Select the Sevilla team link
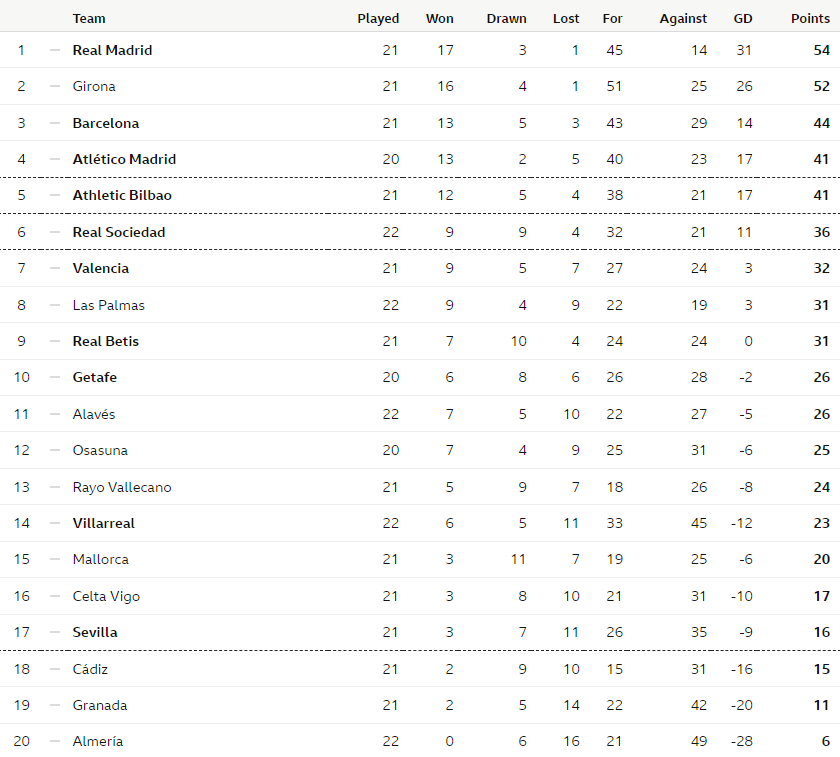 click(95, 632)
